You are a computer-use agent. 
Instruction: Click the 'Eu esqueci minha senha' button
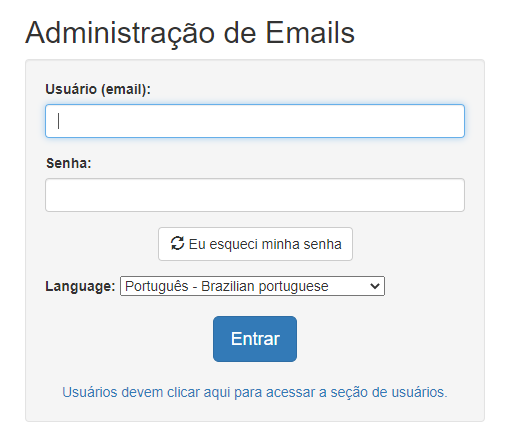click(255, 244)
